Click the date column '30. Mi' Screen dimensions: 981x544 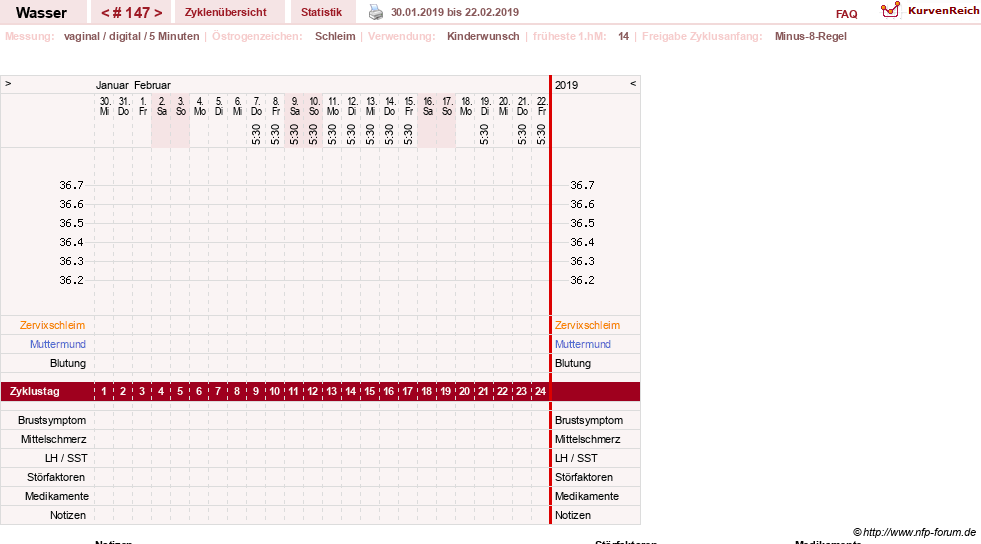[104, 106]
